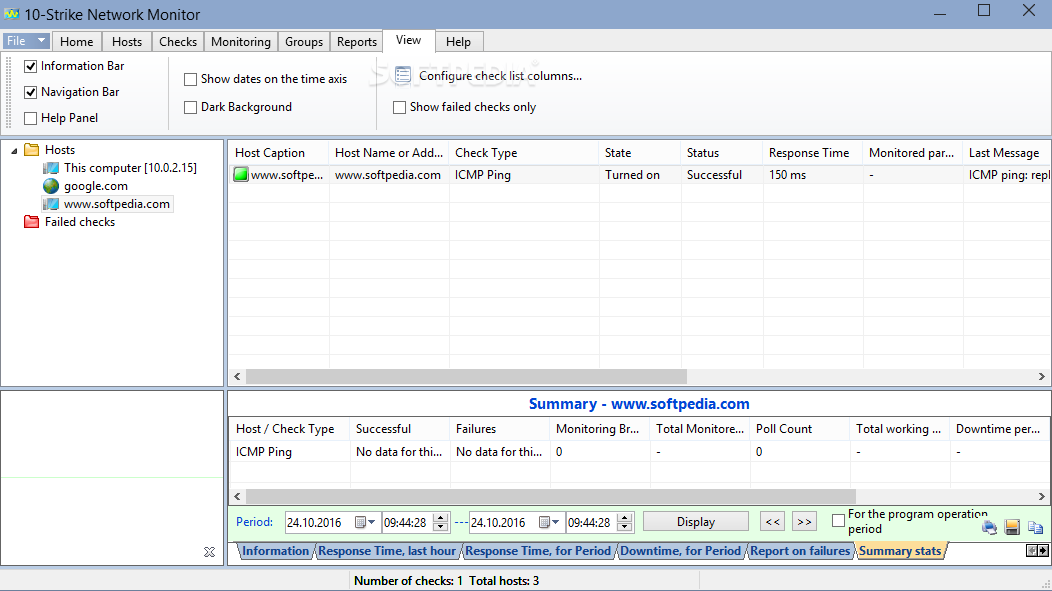The height and width of the screenshot is (591, 1052).
Task: Click the << previous period button
Action: click(x=772, y=522)
